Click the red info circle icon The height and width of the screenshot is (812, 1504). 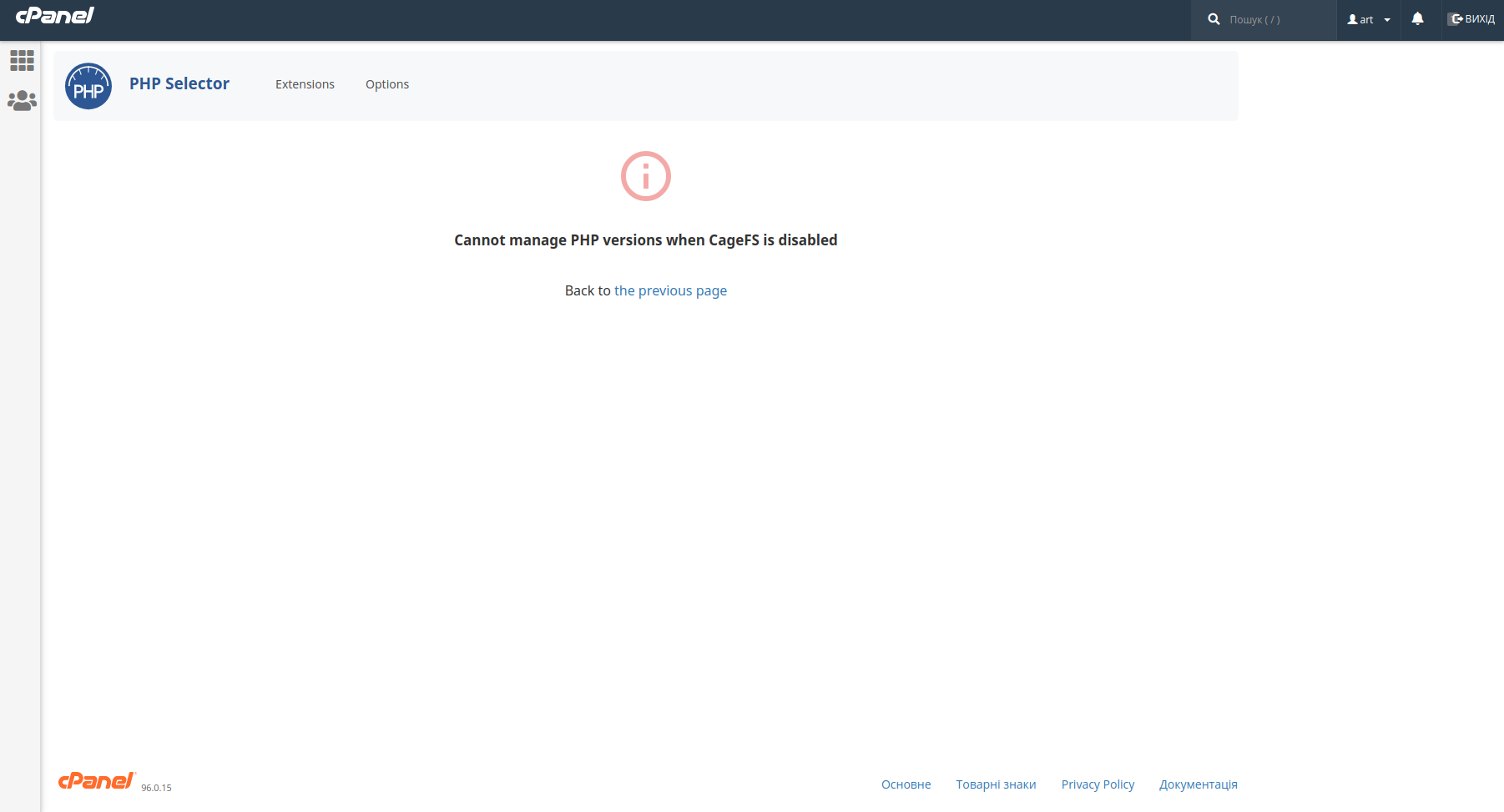[x=646, y=176]
